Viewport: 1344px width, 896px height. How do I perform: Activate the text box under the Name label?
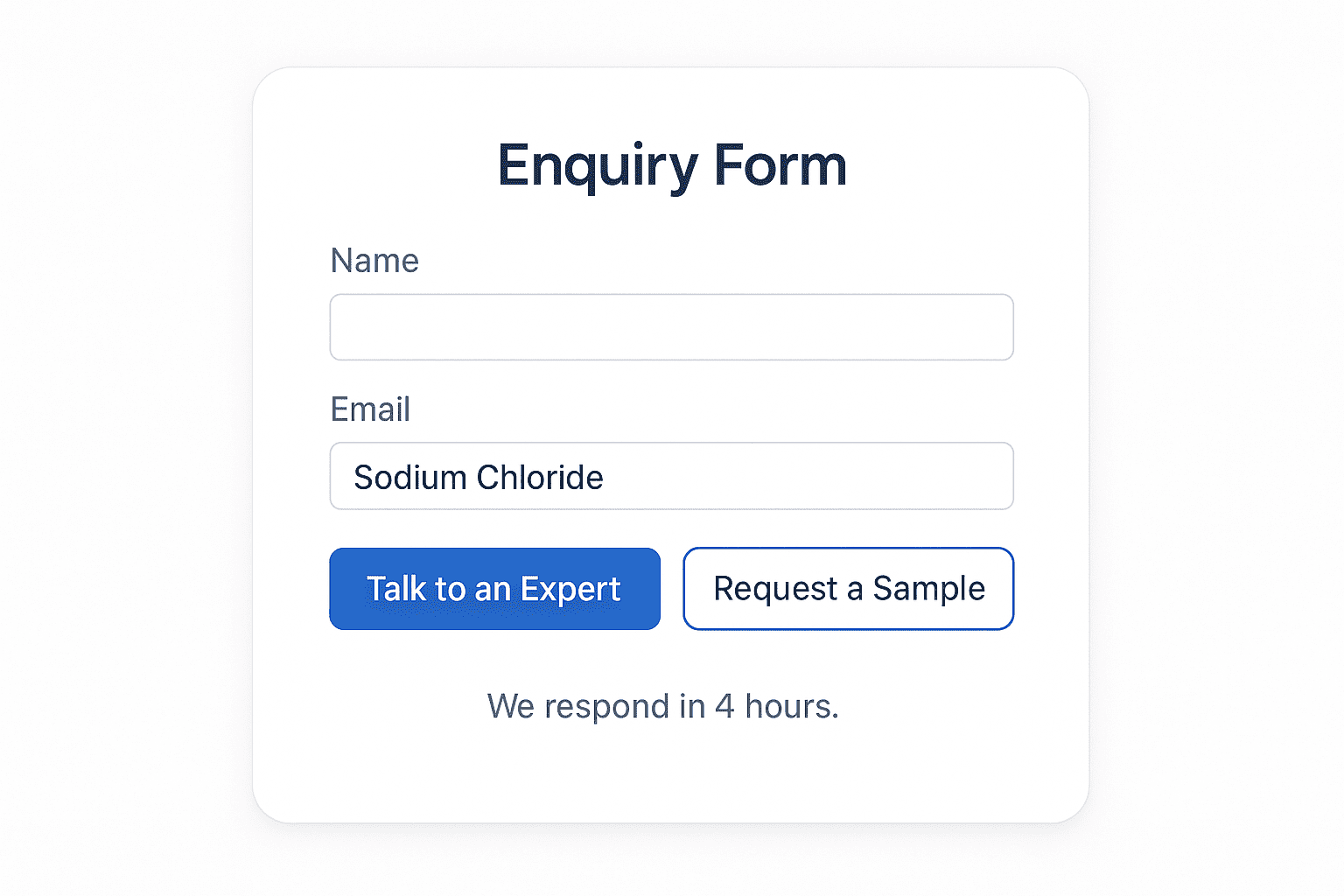[671, 327]
